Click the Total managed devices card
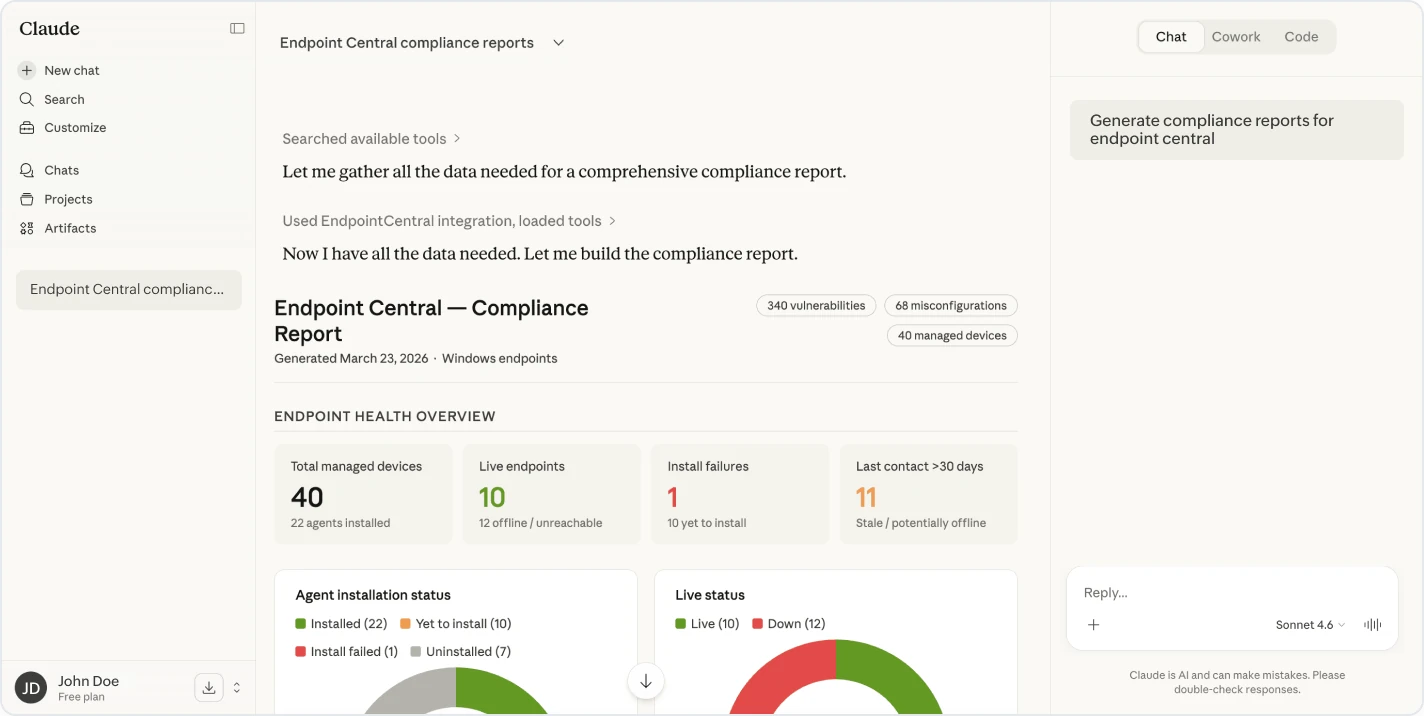This screenshot has height=716, width=1424. click(x=363, y=494)
